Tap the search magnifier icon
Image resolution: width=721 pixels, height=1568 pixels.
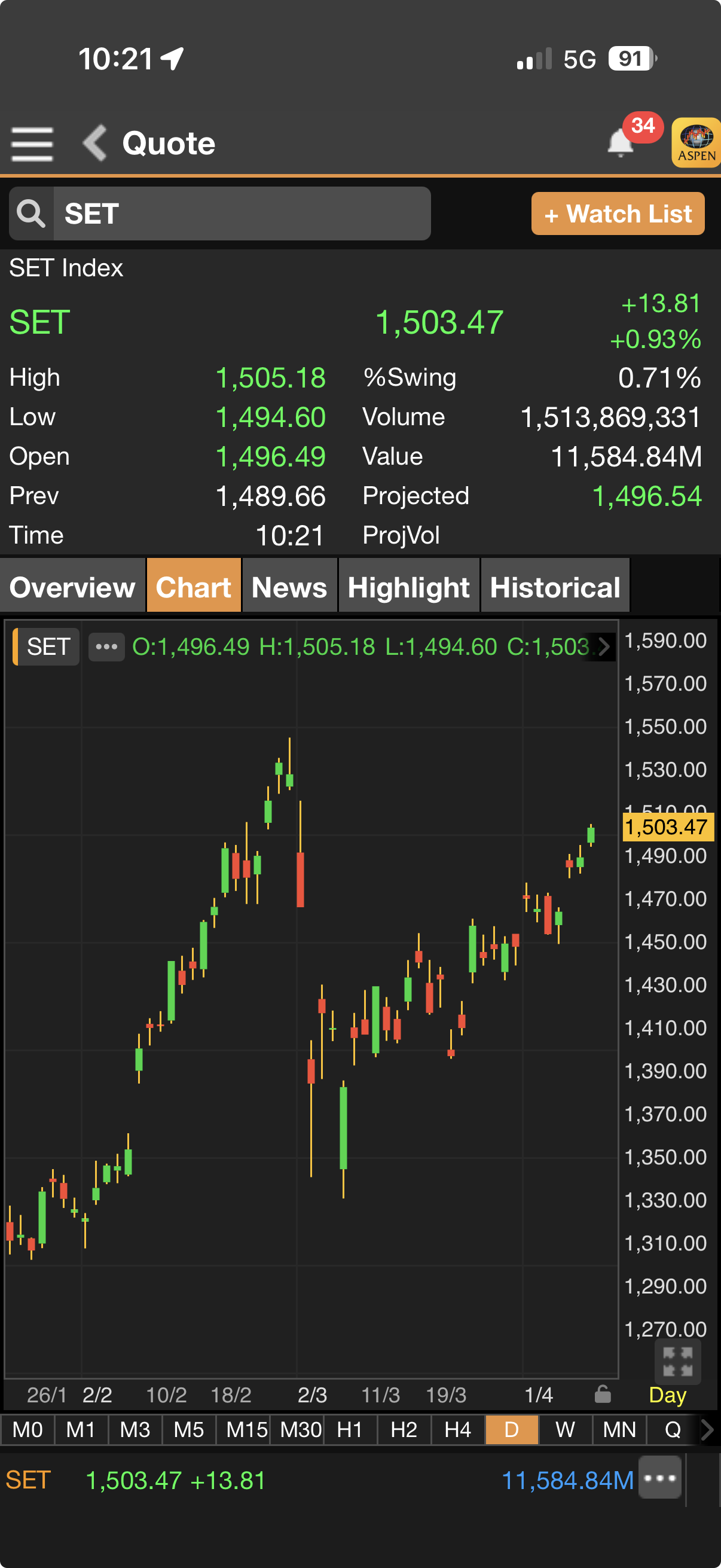31,213
